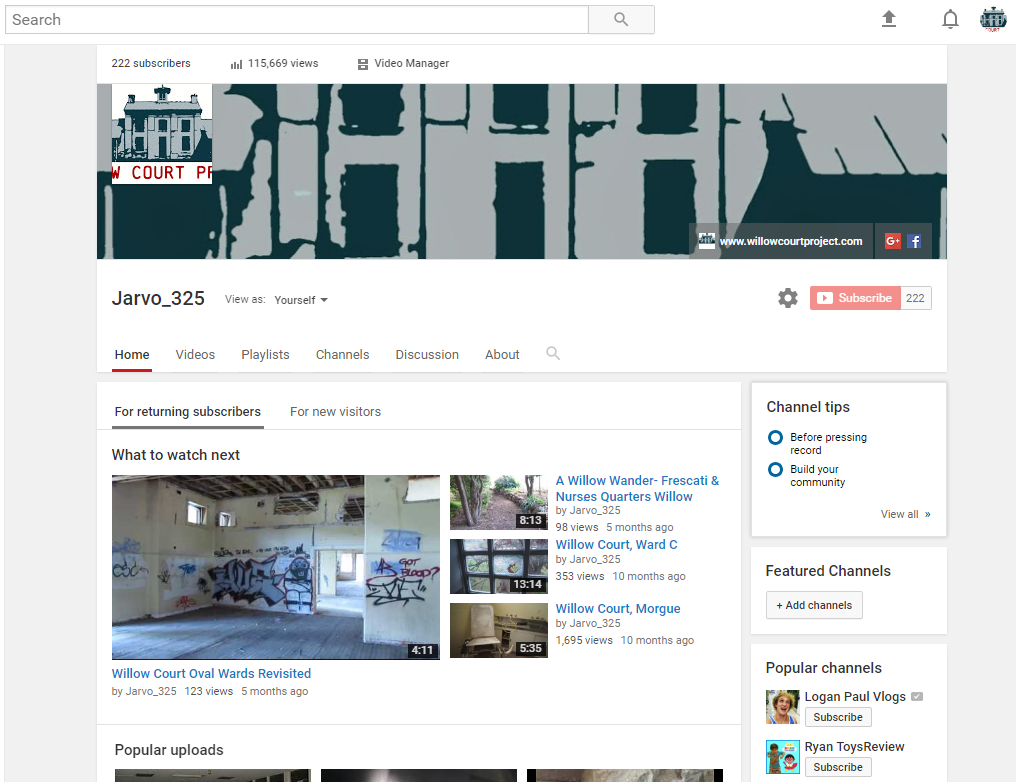Select the 'Build your community' tip circle
Image resolution: width=1016 pixels, height=782 pixels.
[x=775, y=469]
